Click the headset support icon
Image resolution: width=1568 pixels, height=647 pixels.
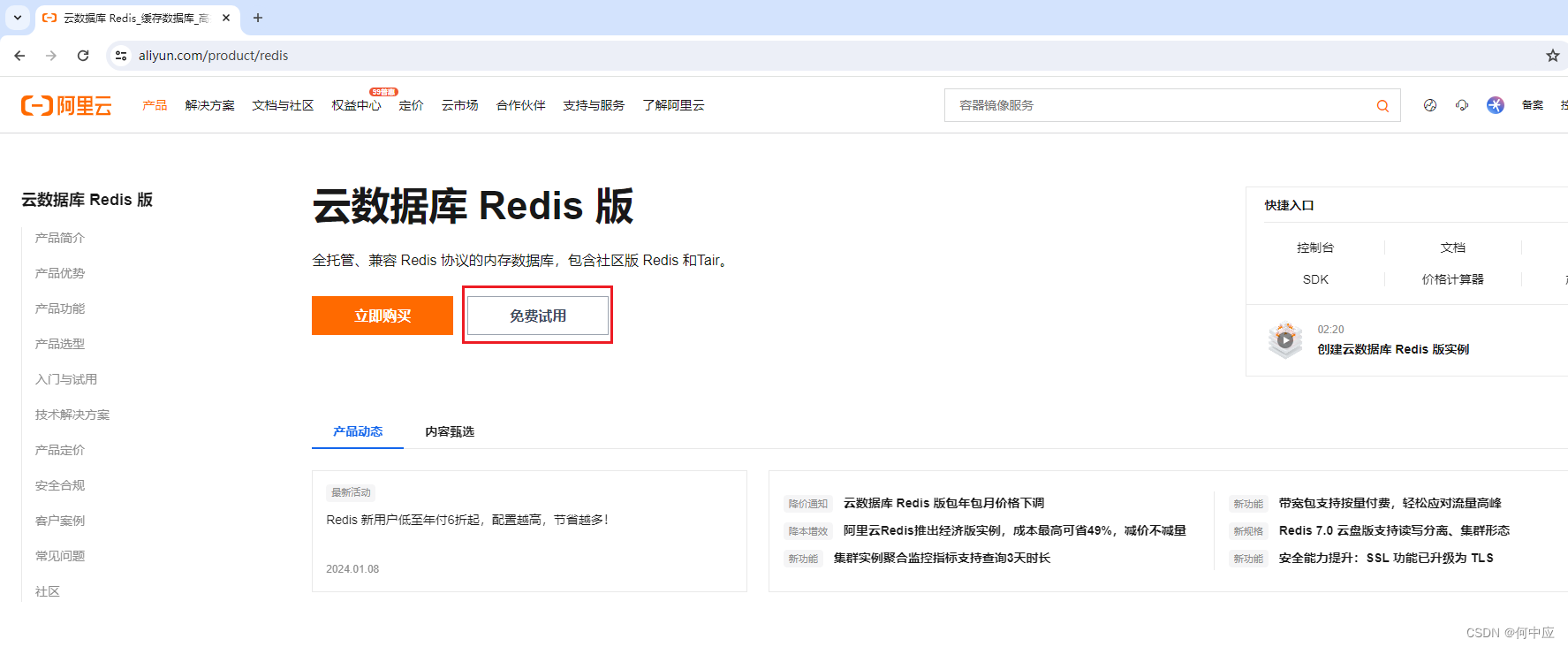click(x=1462, y=105)
